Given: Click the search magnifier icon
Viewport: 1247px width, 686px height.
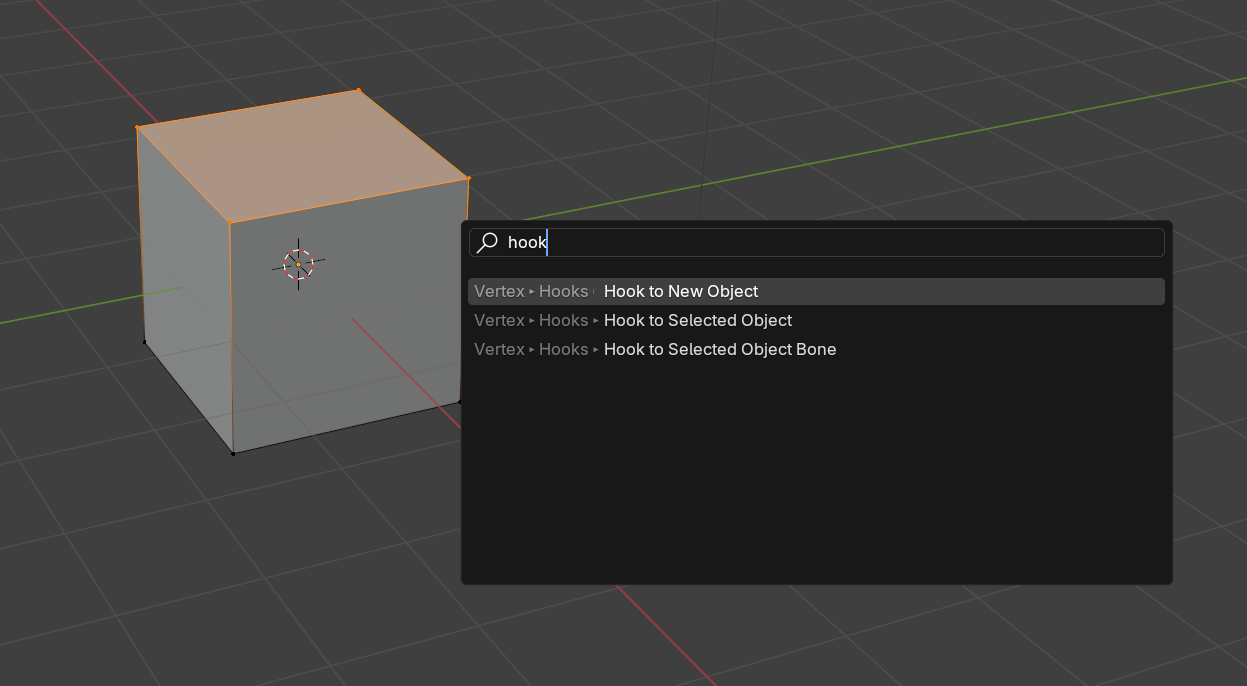Looking at the screenshot, I should coord(487,242).
